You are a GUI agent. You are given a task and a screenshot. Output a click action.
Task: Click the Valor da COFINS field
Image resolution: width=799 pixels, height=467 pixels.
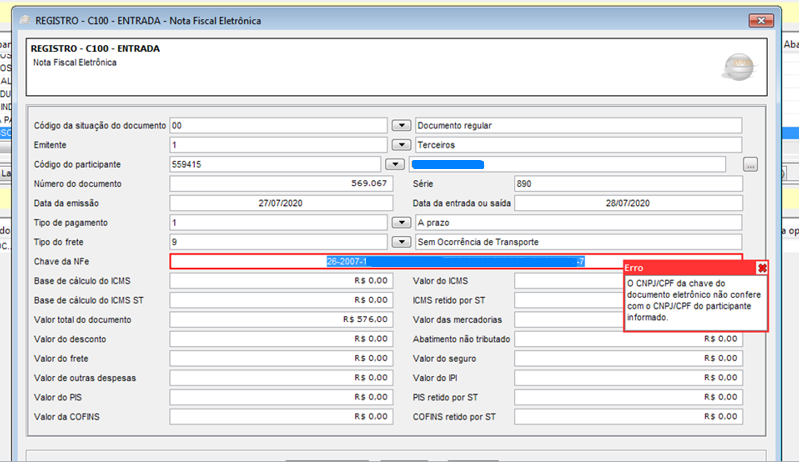281,416
